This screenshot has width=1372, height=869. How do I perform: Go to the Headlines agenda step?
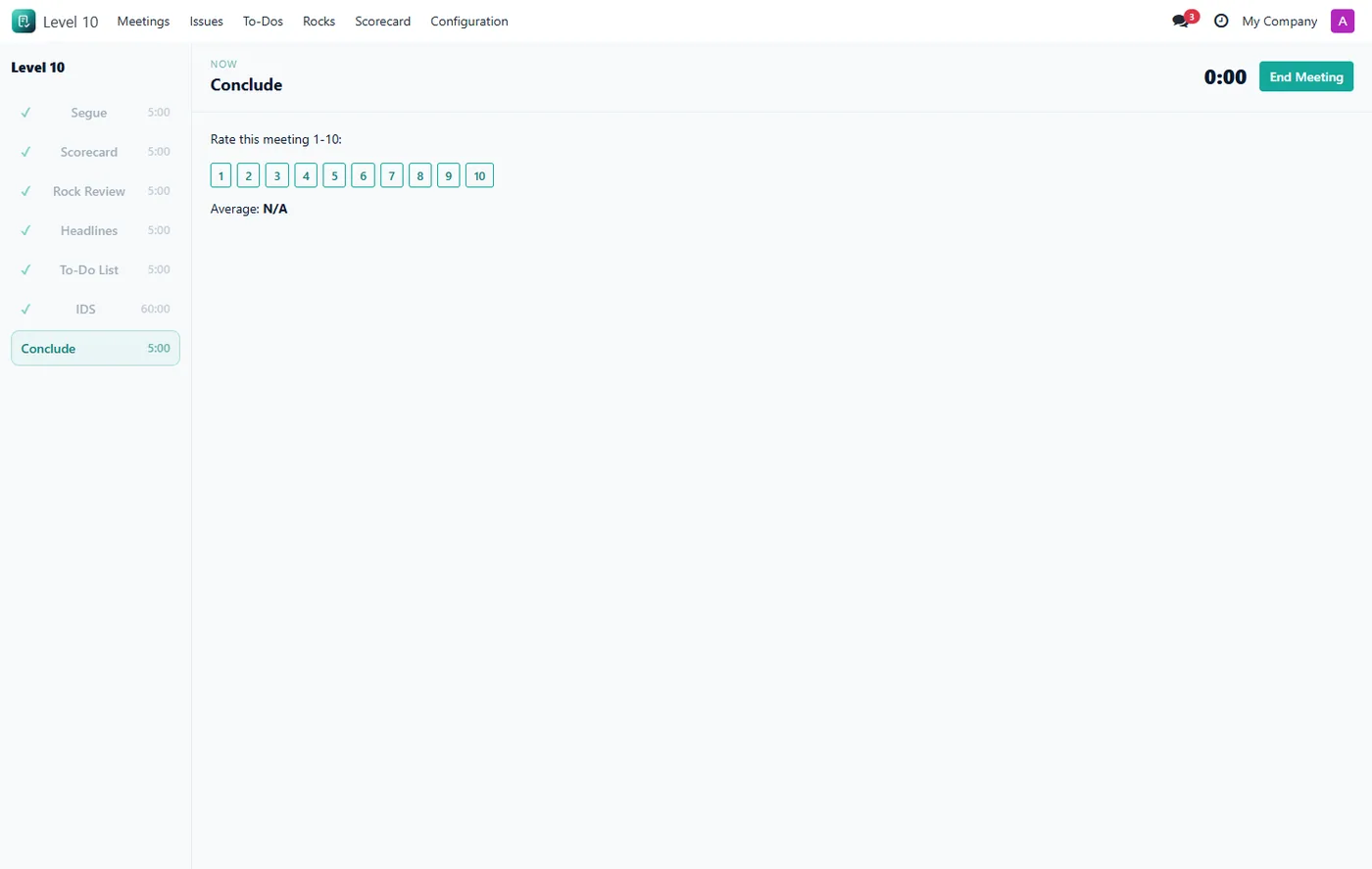(95, 230)
